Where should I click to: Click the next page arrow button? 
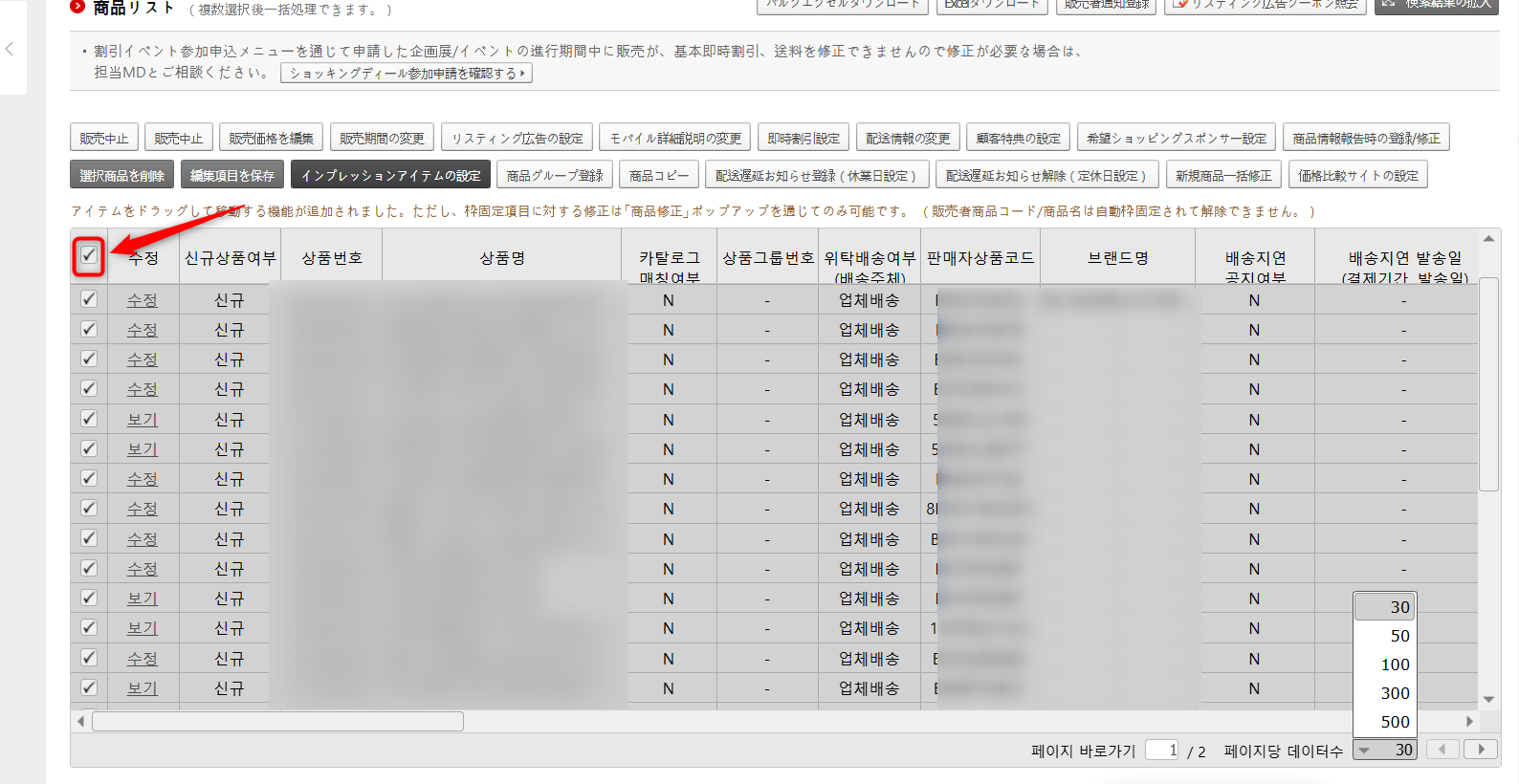pos(1482,750)
